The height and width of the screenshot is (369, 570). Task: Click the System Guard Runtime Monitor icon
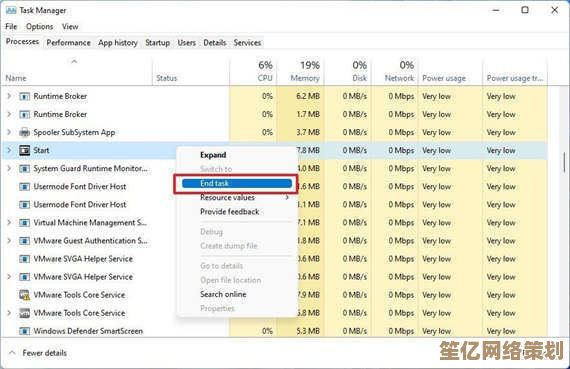click(24, 168)
